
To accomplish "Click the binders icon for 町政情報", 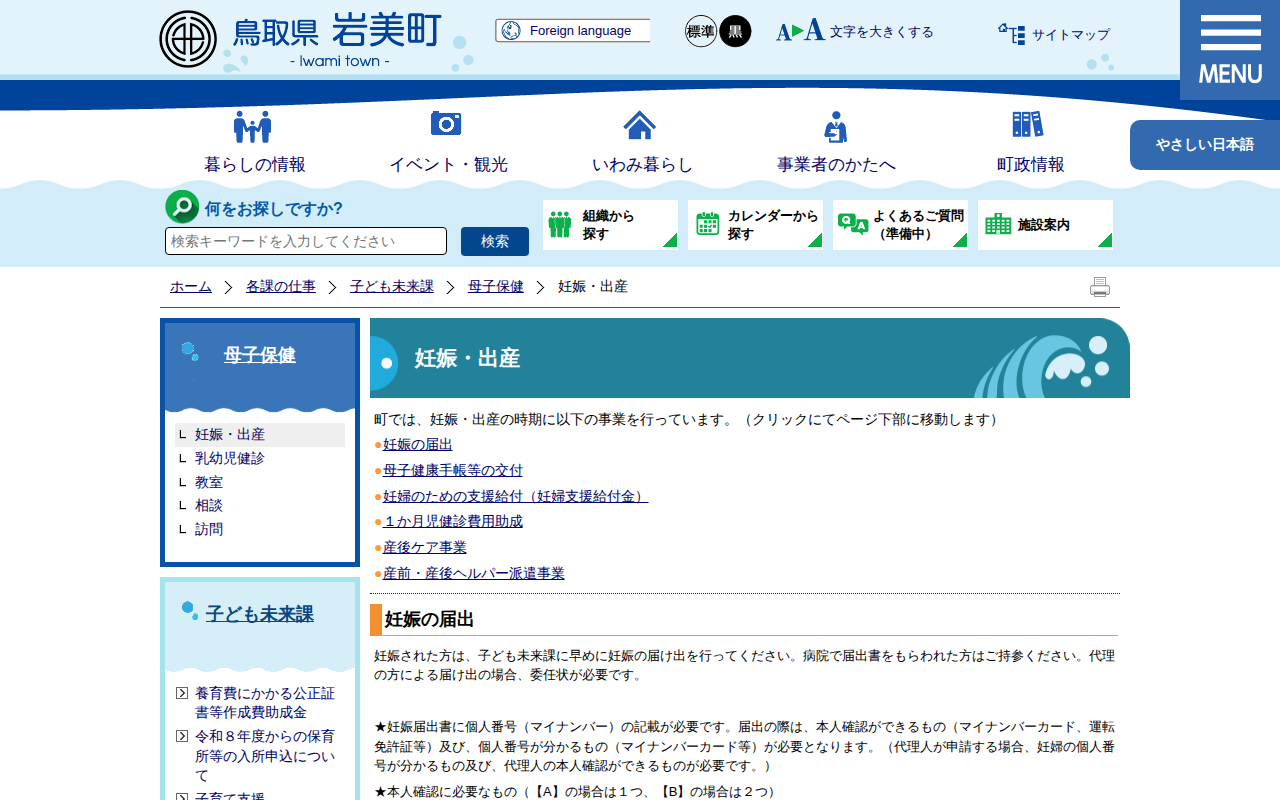I will (1027, 124).
